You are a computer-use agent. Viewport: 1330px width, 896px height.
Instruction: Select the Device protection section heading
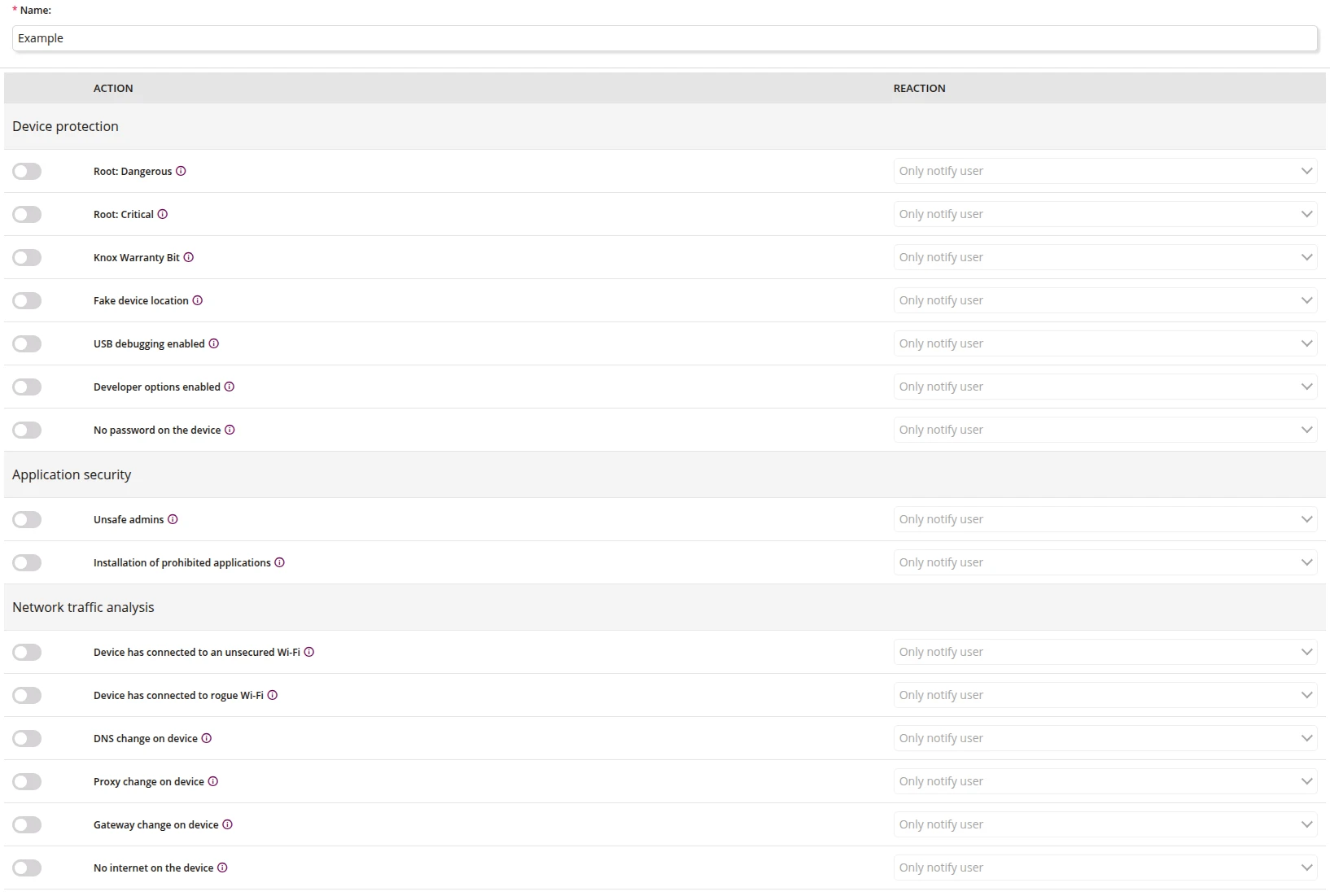[65, 126]
